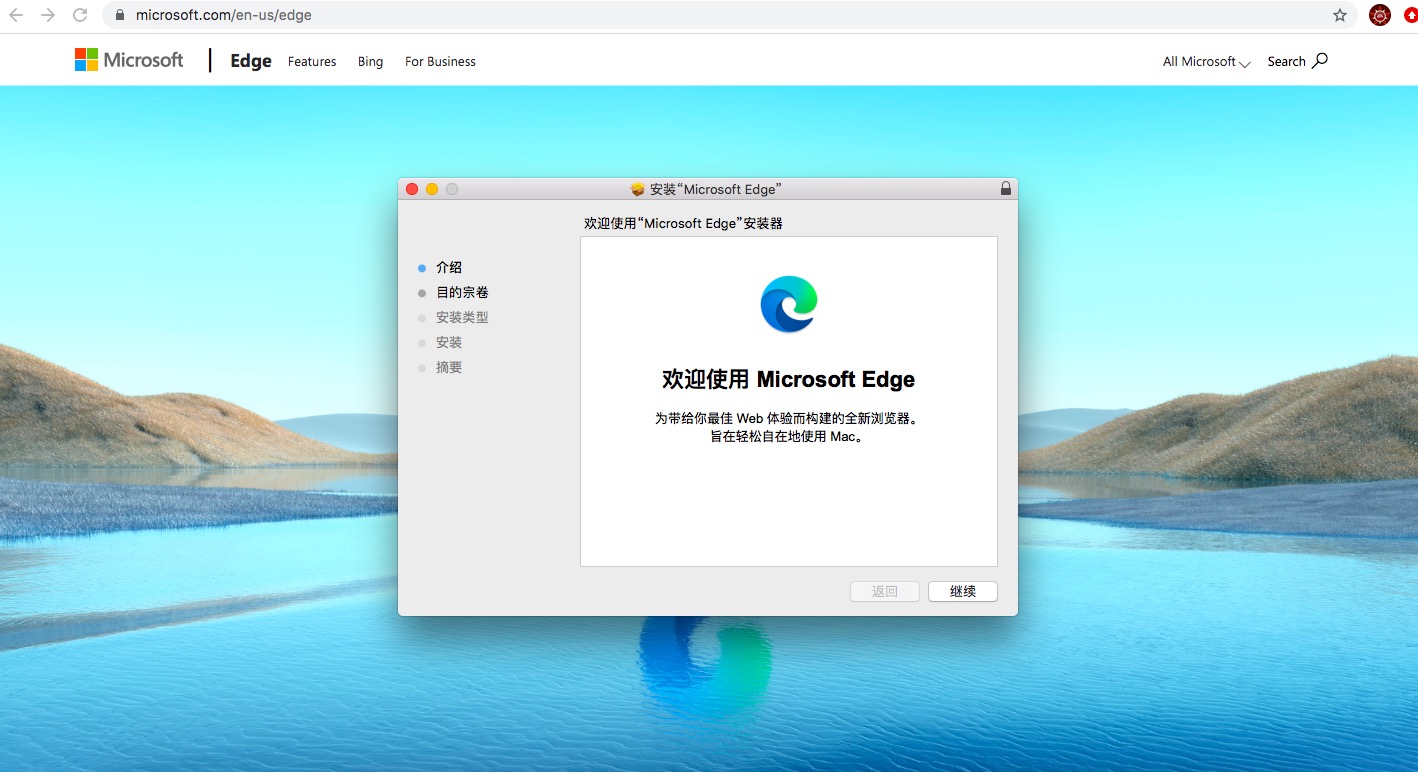
Task: Click the Microsoft logo
Action: point(129,60)
